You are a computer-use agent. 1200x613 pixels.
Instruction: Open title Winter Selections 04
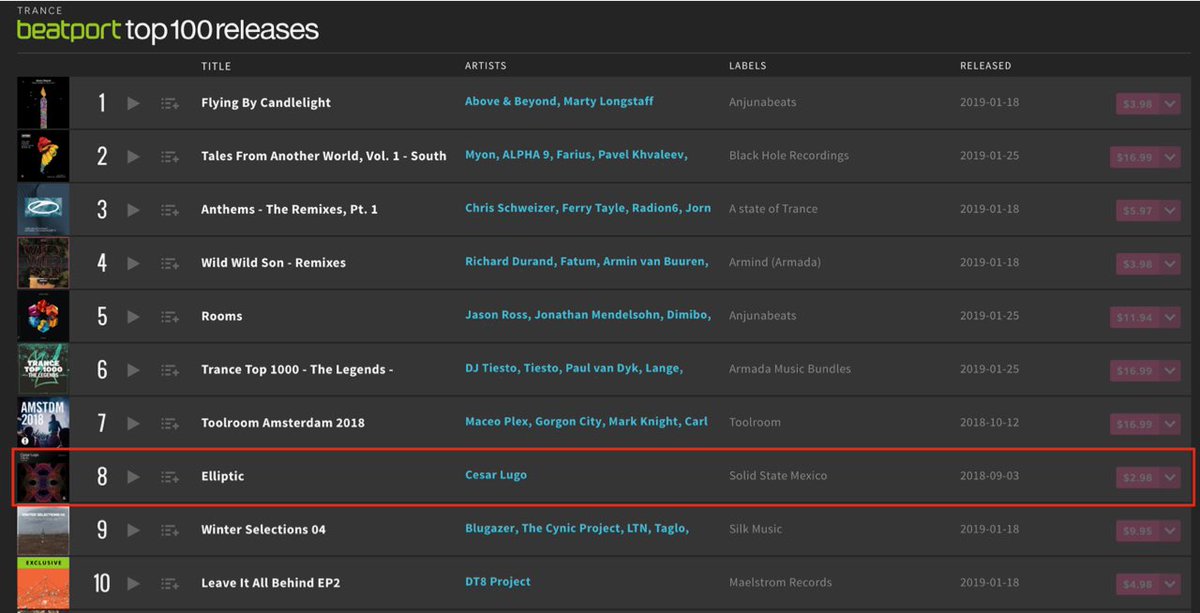click(263, 529)
